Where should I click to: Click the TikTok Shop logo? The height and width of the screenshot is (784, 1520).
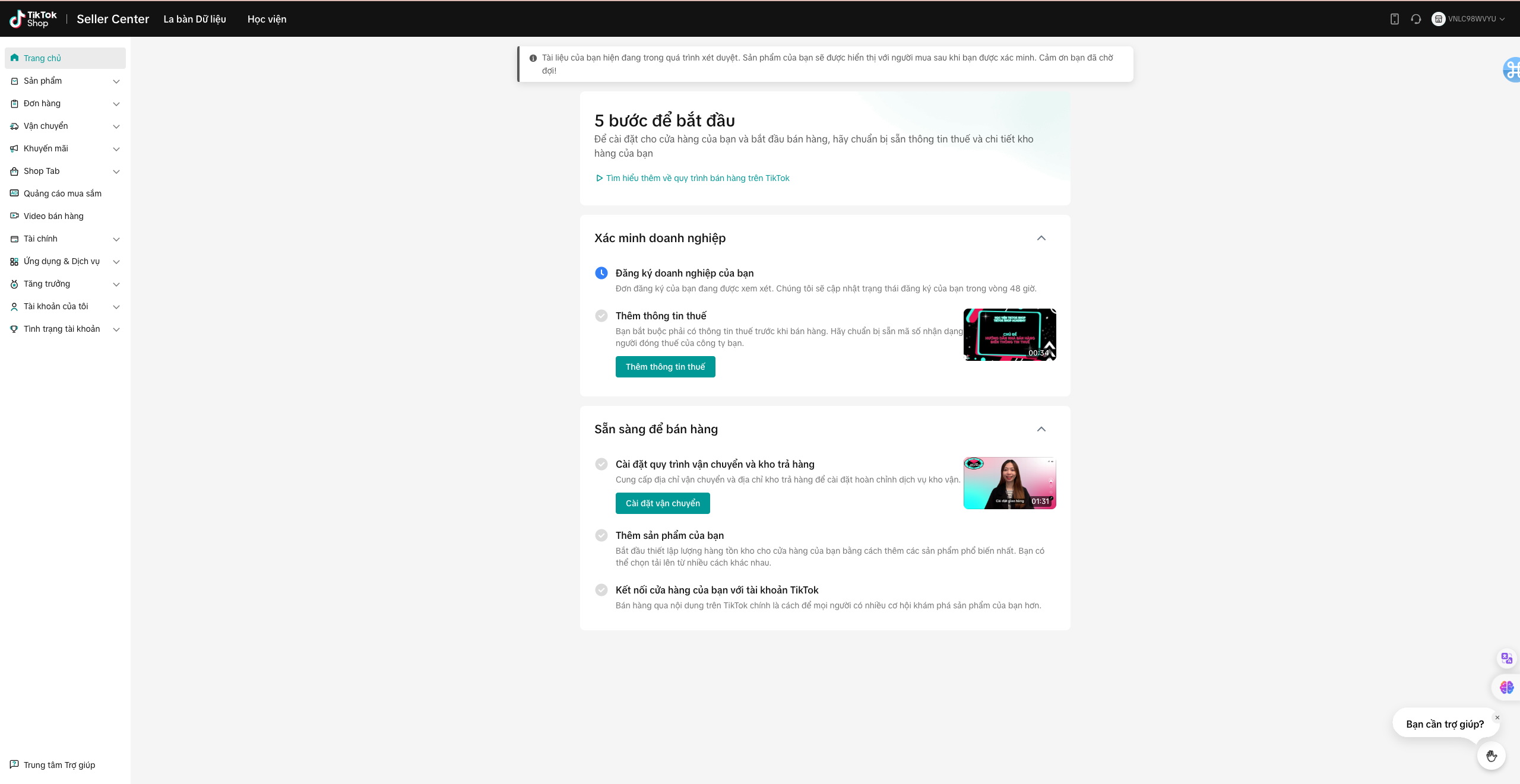pyautogui.click(x=33, y=19)
